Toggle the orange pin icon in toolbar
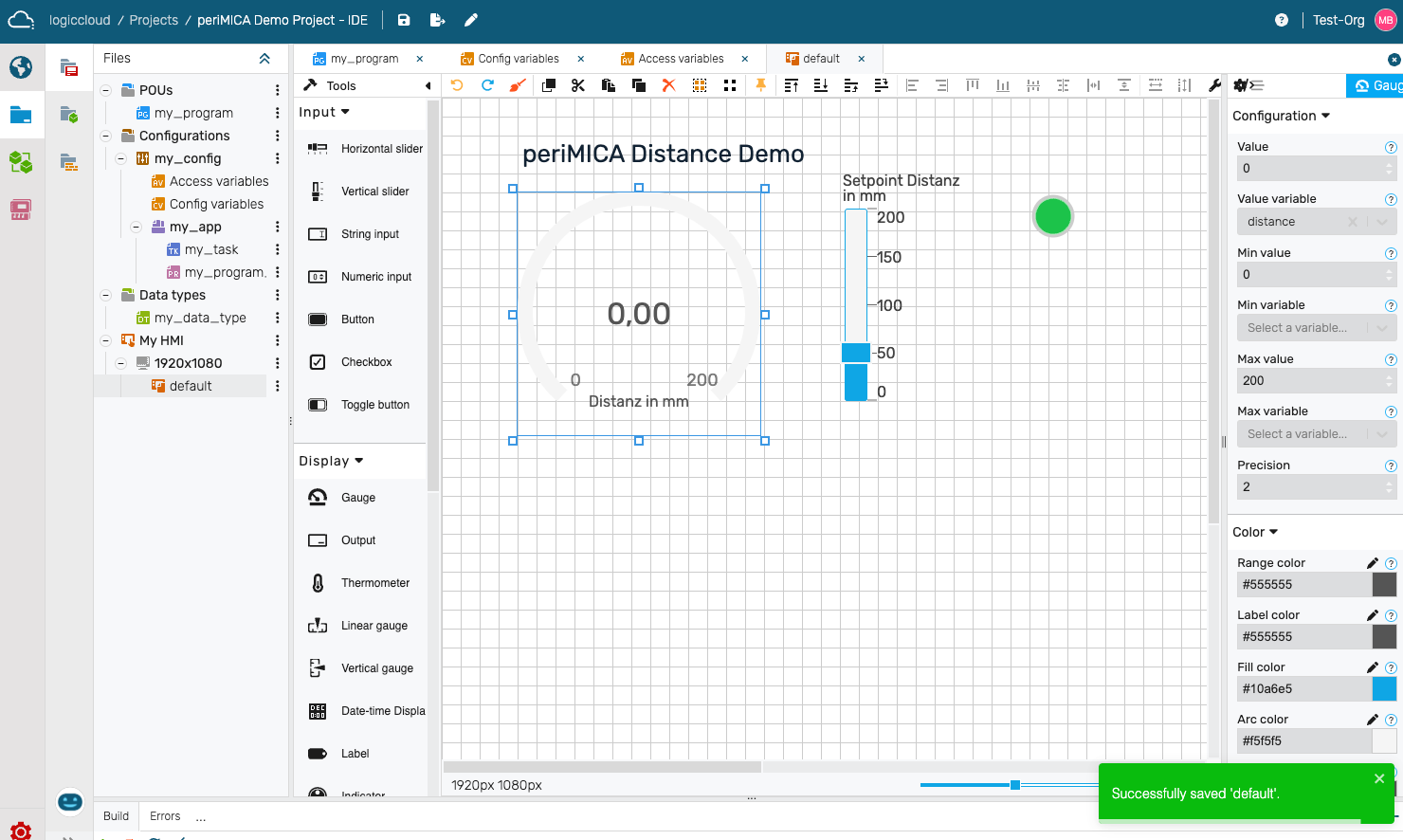 pyautogui.click(x=760, y=85)
